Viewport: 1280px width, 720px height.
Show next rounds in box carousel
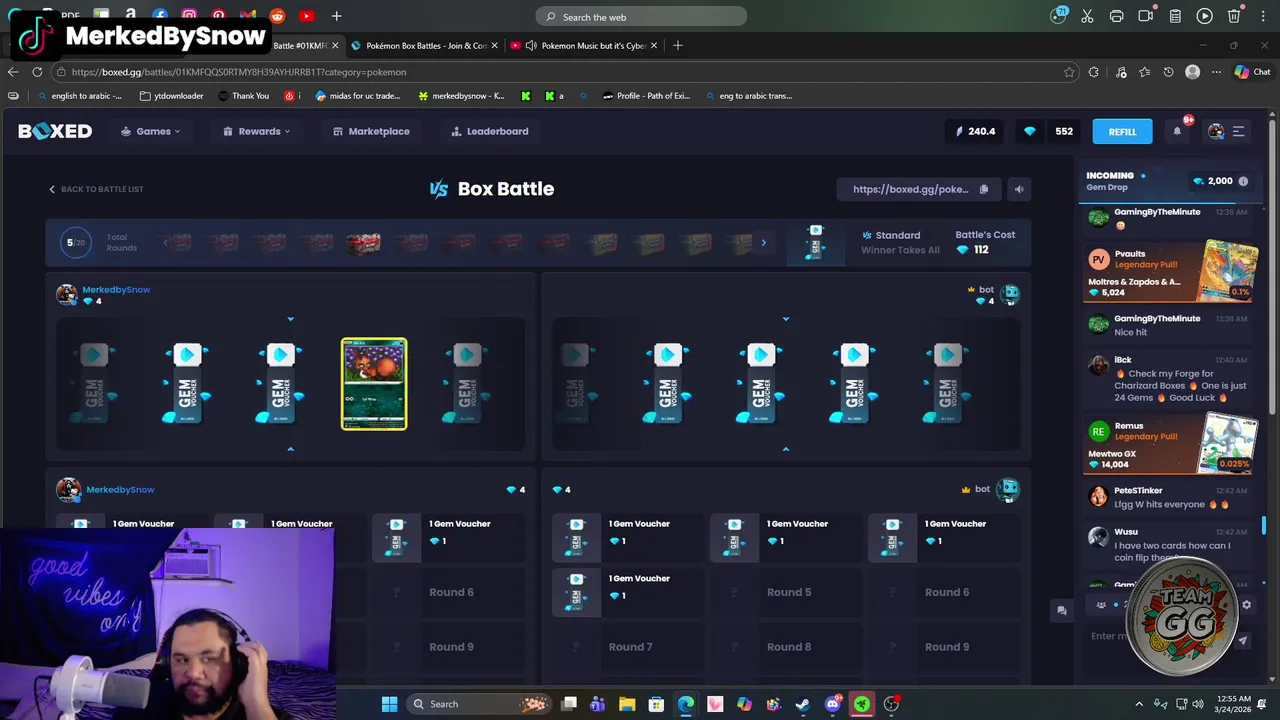point(763,242)
